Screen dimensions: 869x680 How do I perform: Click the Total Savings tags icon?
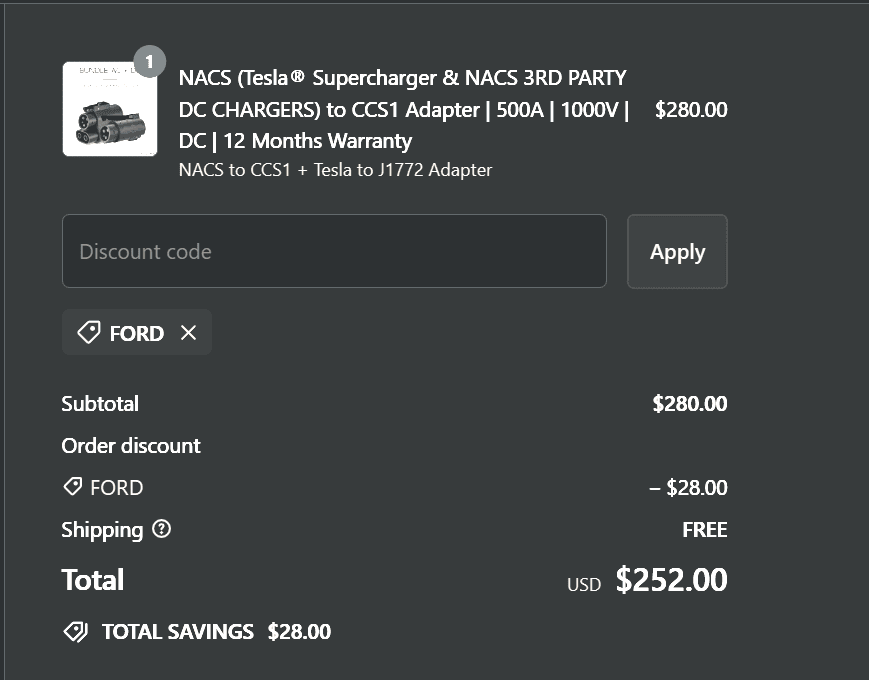[75, 632]
